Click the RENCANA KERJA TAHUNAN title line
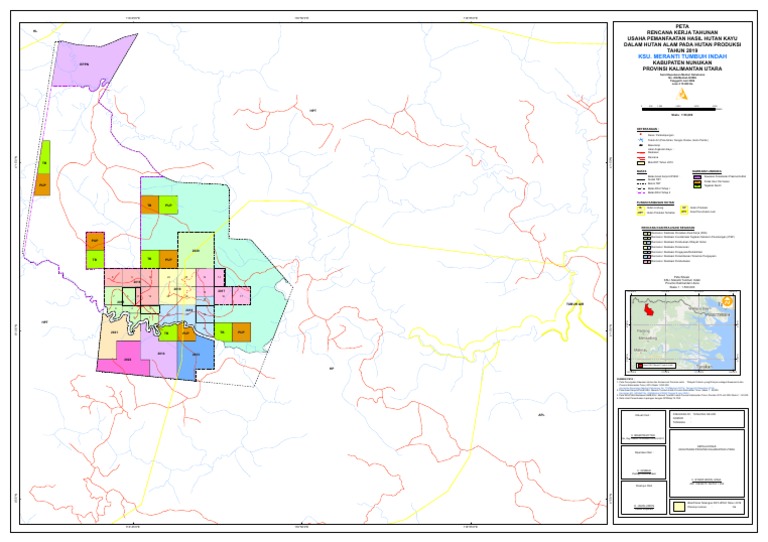Image resolution: width=768 pixels, height=542 pixels. 682,32
